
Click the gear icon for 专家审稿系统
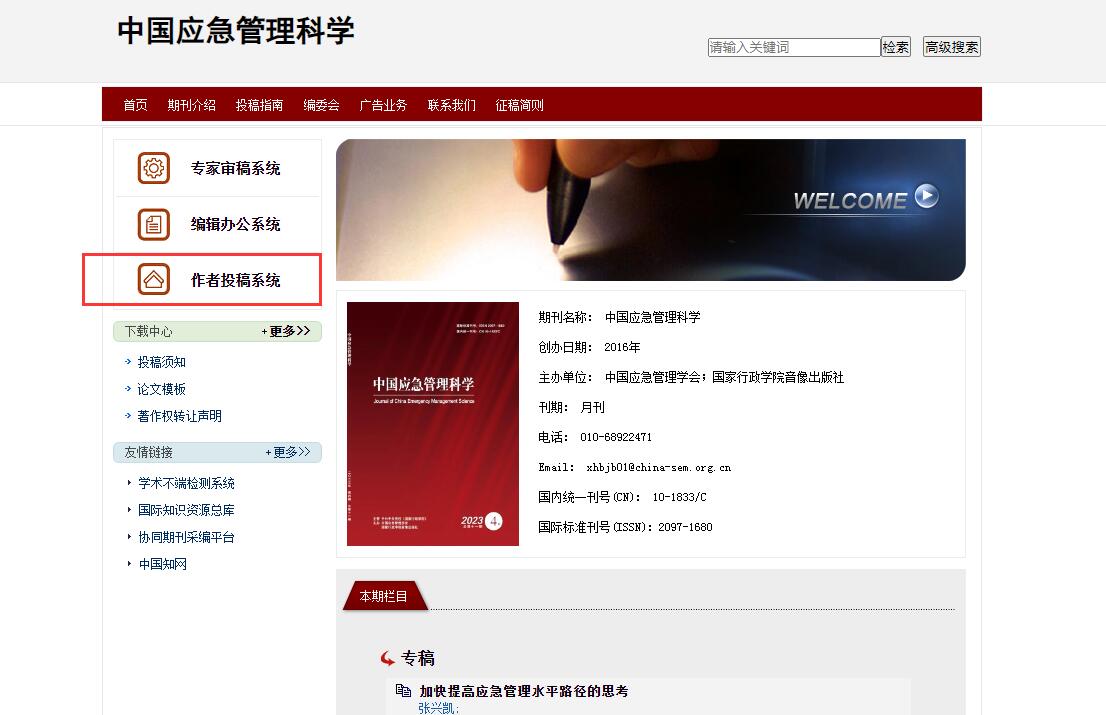[x=154, y=168]
